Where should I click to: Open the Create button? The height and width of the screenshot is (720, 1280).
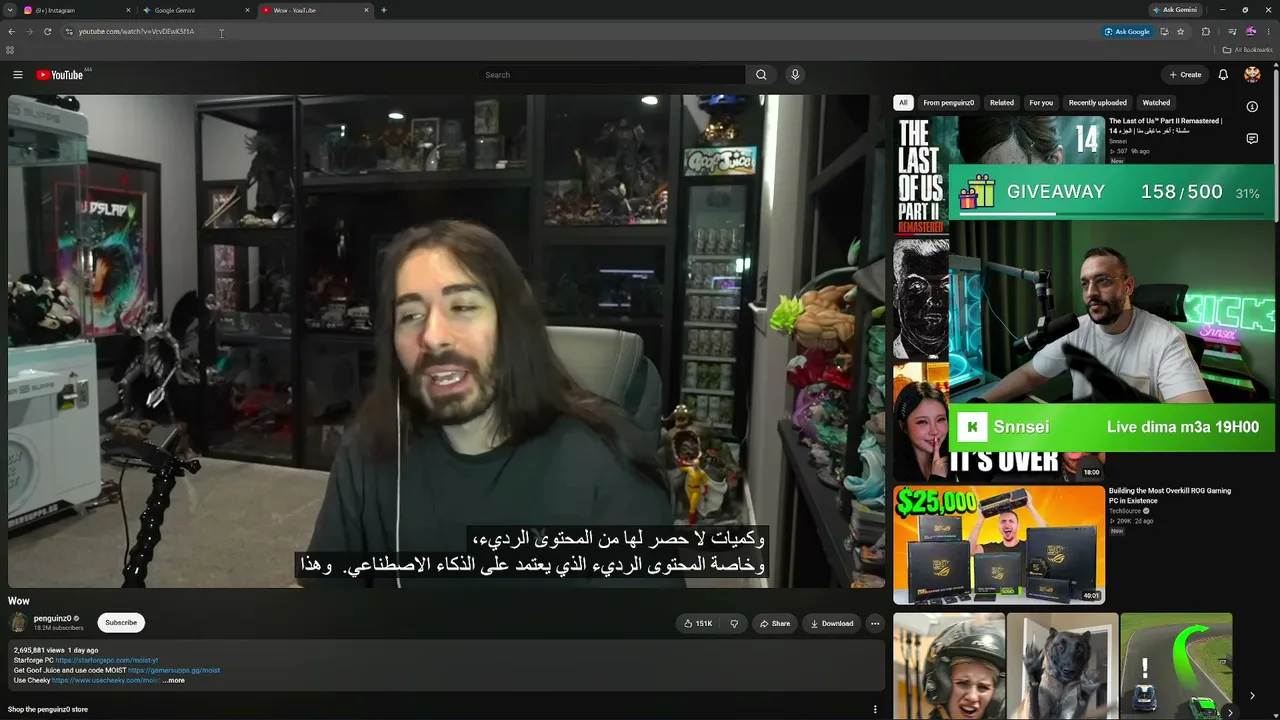[x=1185, y=75]
